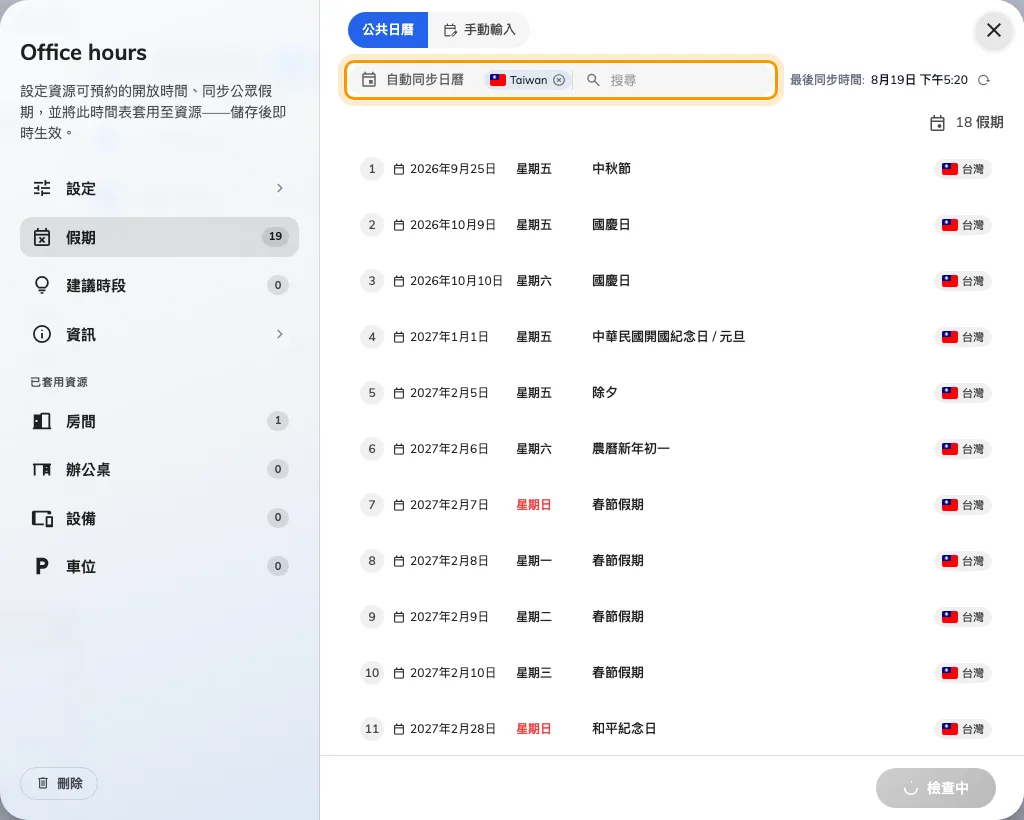Click the 設定 sliders icon
Viewport: 1024px width, 820px height.
pos(42,188)
